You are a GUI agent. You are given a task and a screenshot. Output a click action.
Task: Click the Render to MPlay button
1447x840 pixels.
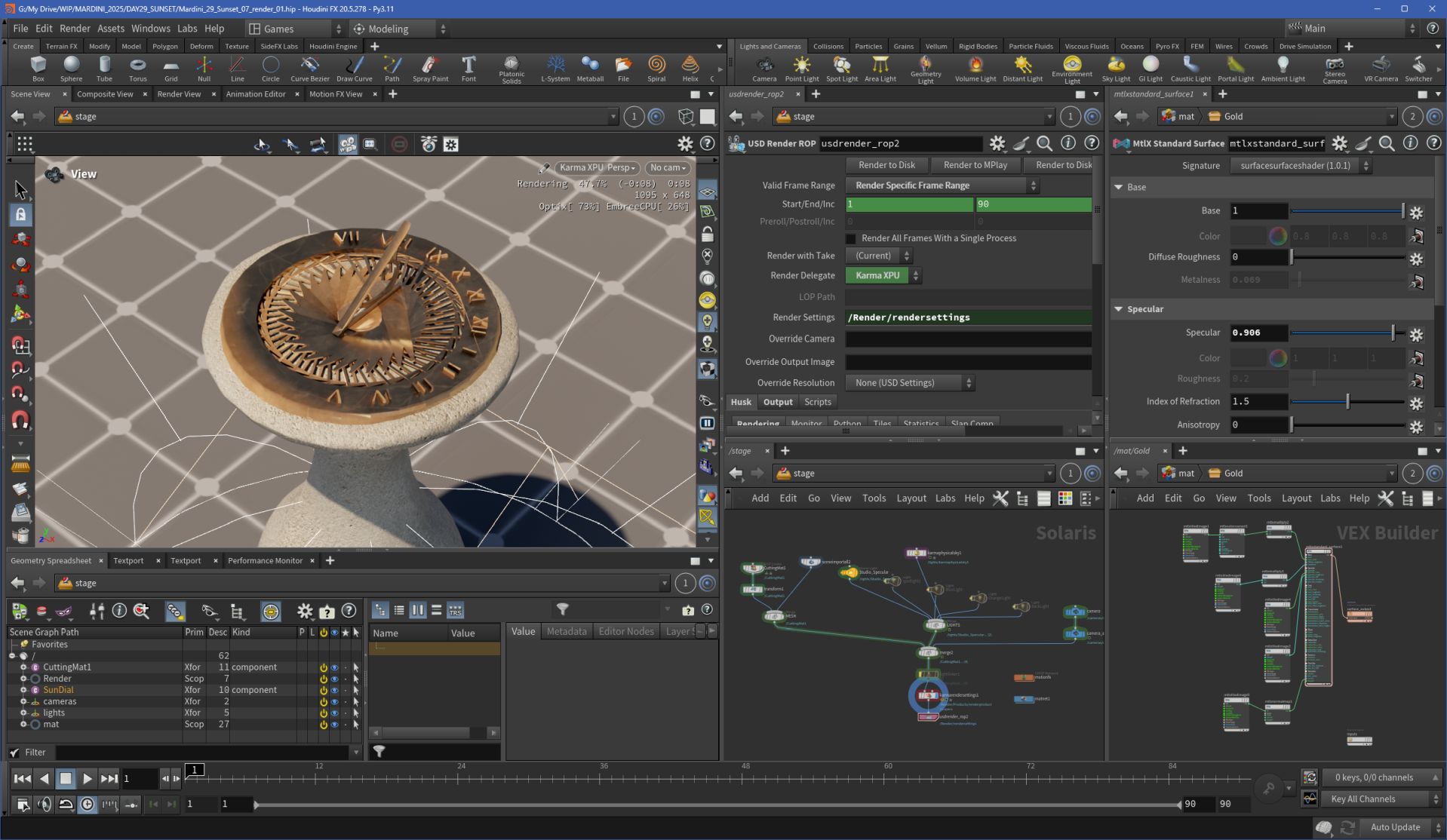pos(975,165)
